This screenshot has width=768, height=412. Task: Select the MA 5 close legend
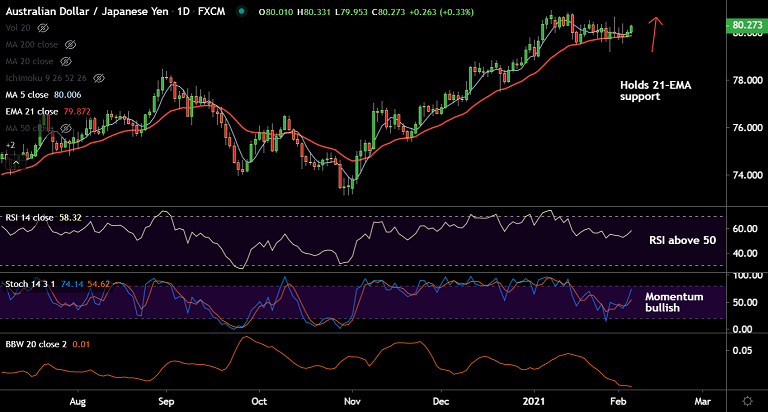pyautogui.click(x=27, y=95)
